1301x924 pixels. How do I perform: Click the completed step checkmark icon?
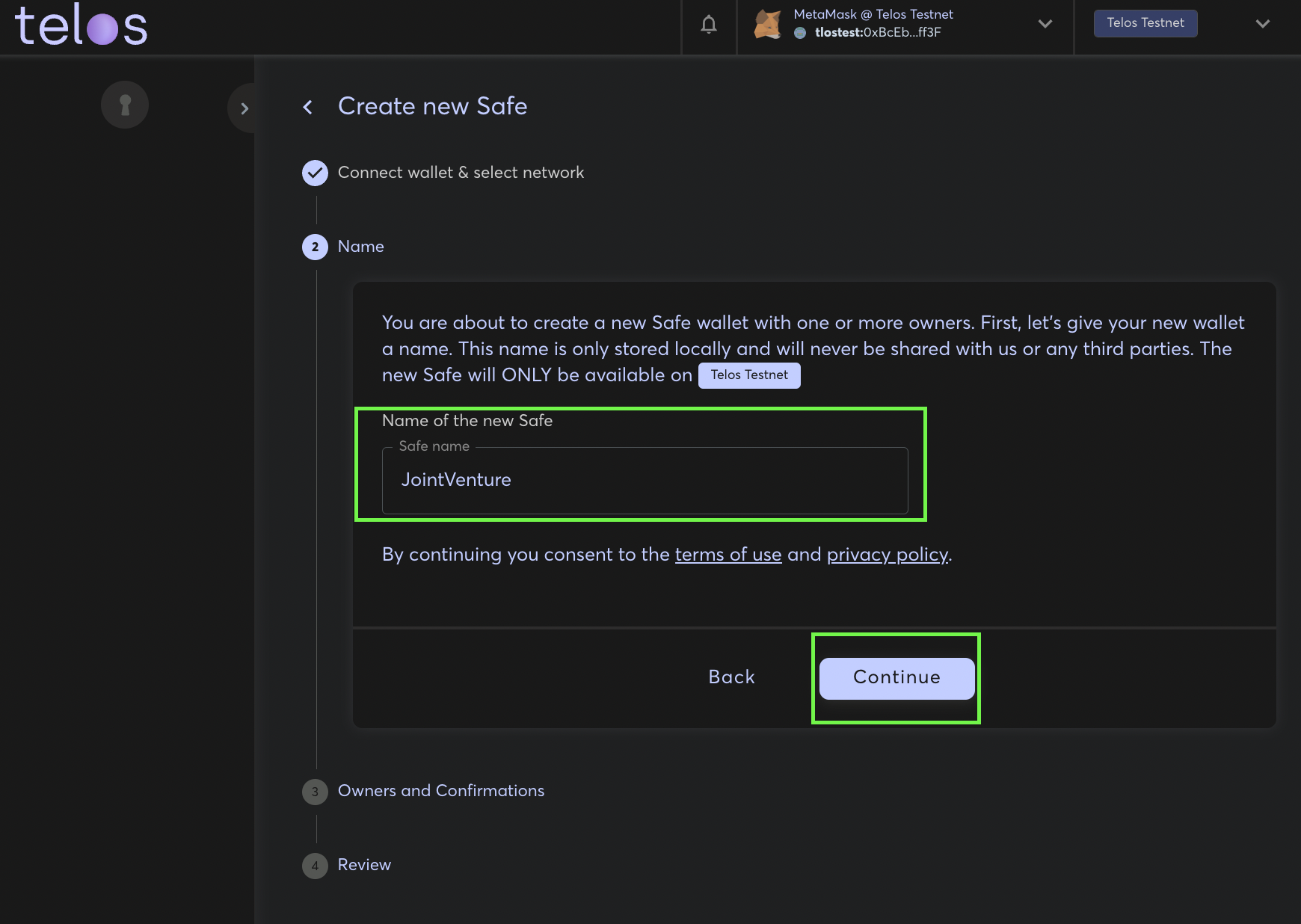tap(315, 173)
